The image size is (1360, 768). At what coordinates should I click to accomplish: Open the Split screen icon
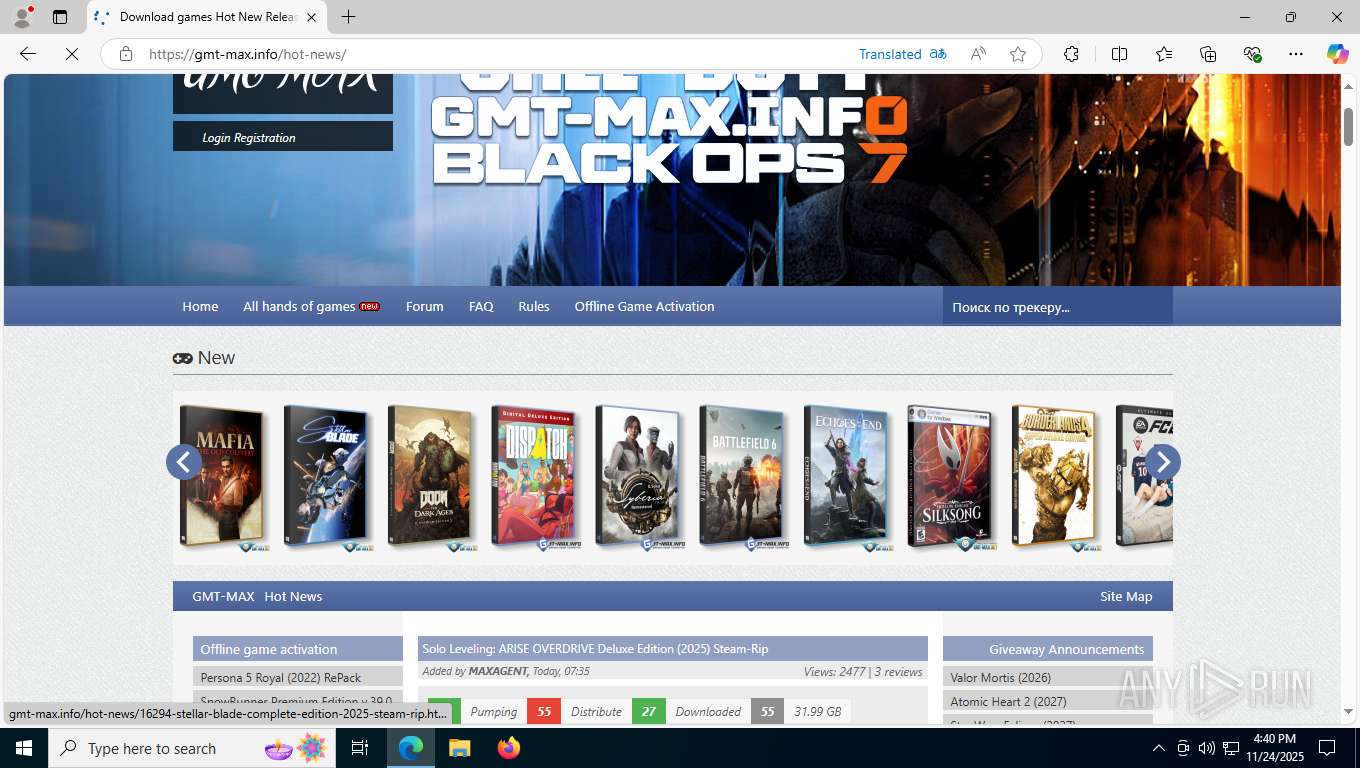tap(1119, 54)
